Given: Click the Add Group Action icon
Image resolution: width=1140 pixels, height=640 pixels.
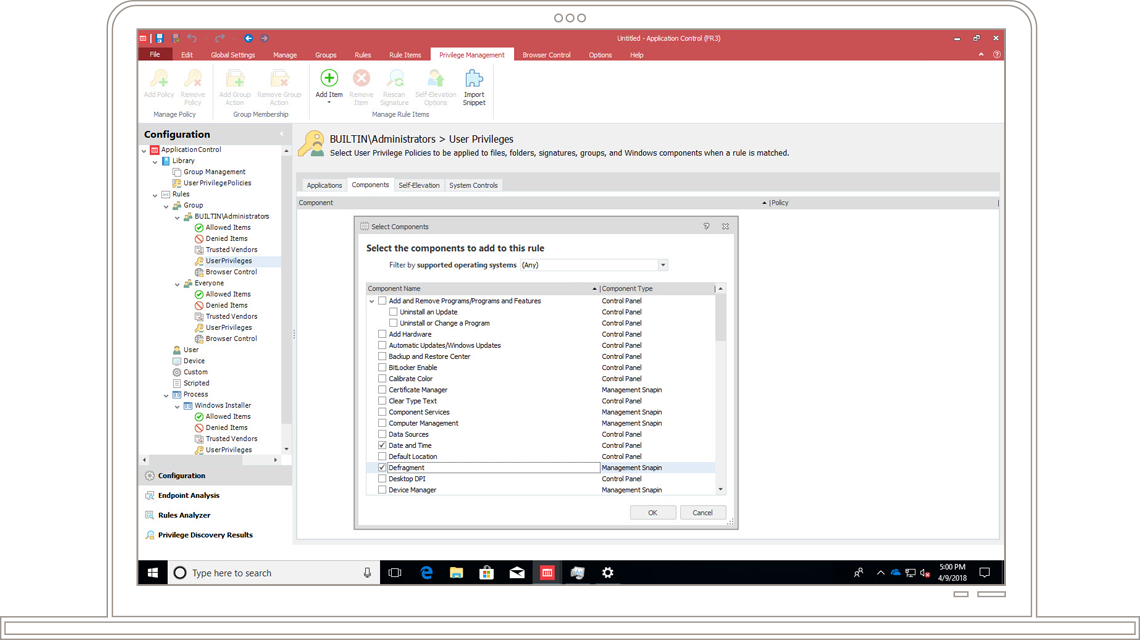Looking at the screenshot, I should point(235,79).
